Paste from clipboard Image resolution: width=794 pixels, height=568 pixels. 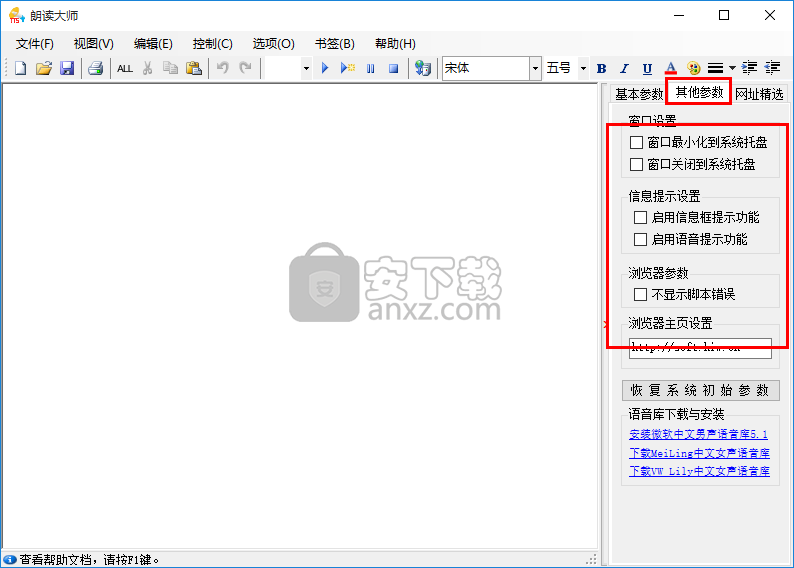(x=194, y=68)
